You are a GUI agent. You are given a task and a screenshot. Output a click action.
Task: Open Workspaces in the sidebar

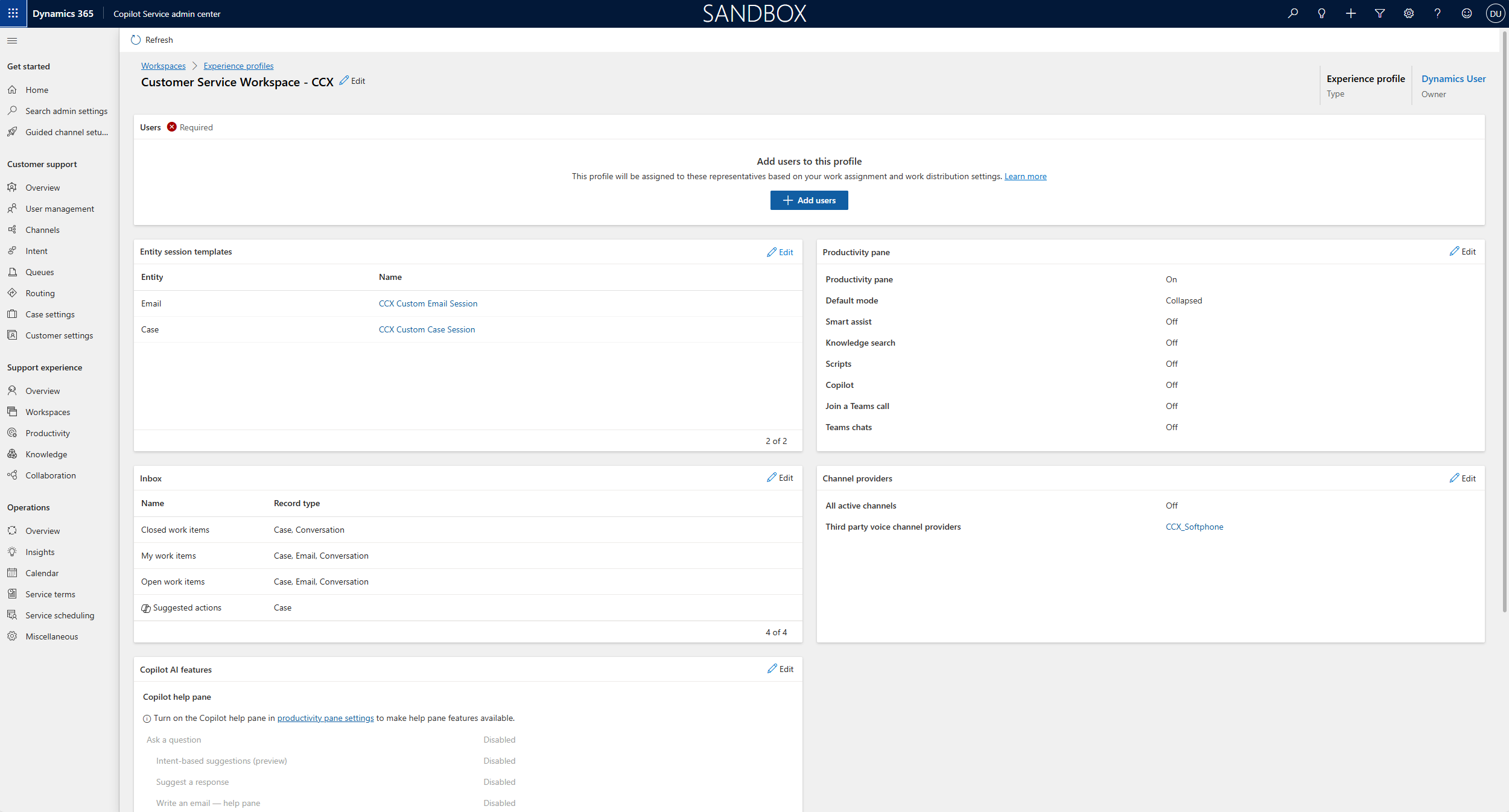(48, 412)
